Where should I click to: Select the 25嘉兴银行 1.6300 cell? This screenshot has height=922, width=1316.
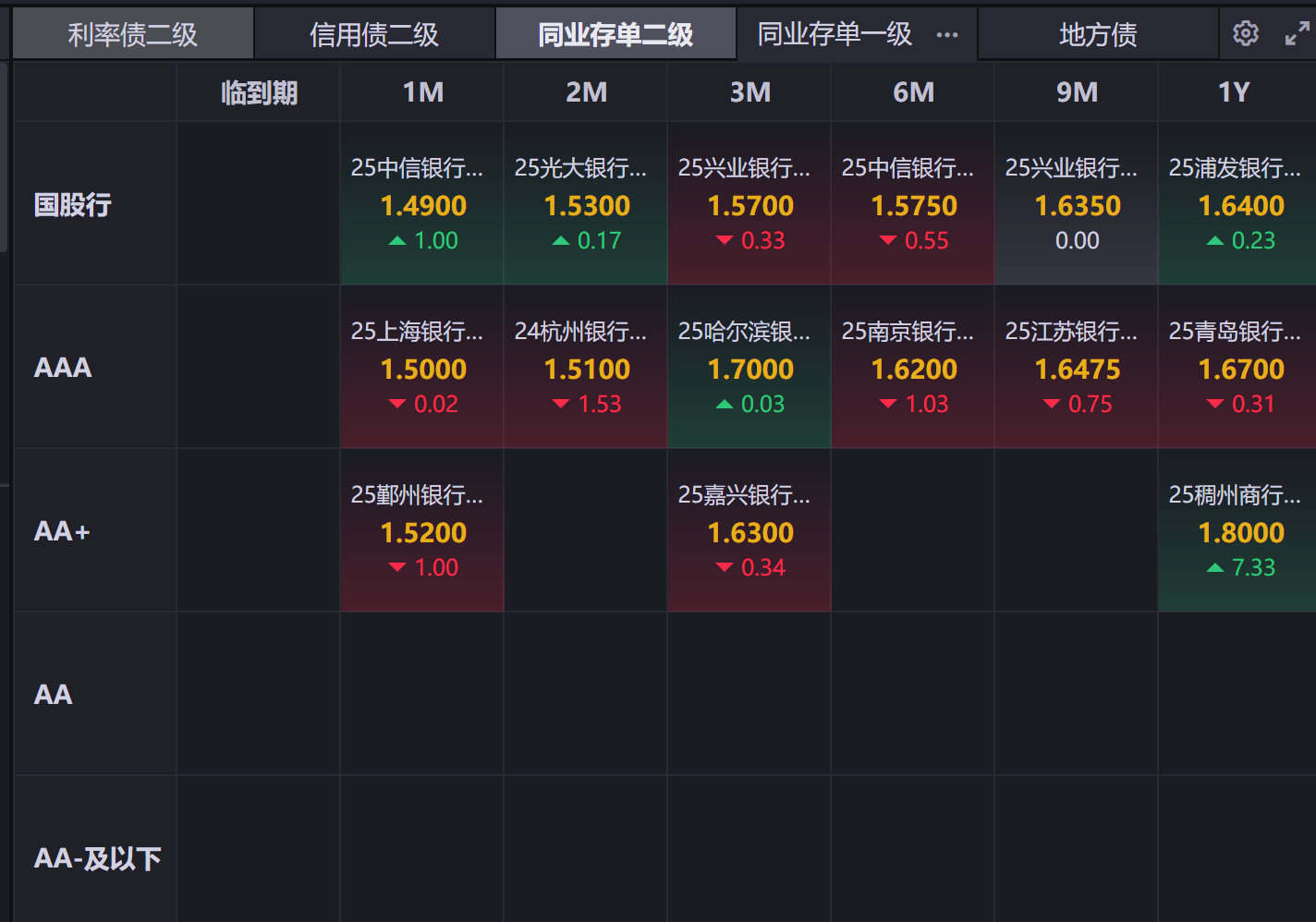[x=749, y=531]
